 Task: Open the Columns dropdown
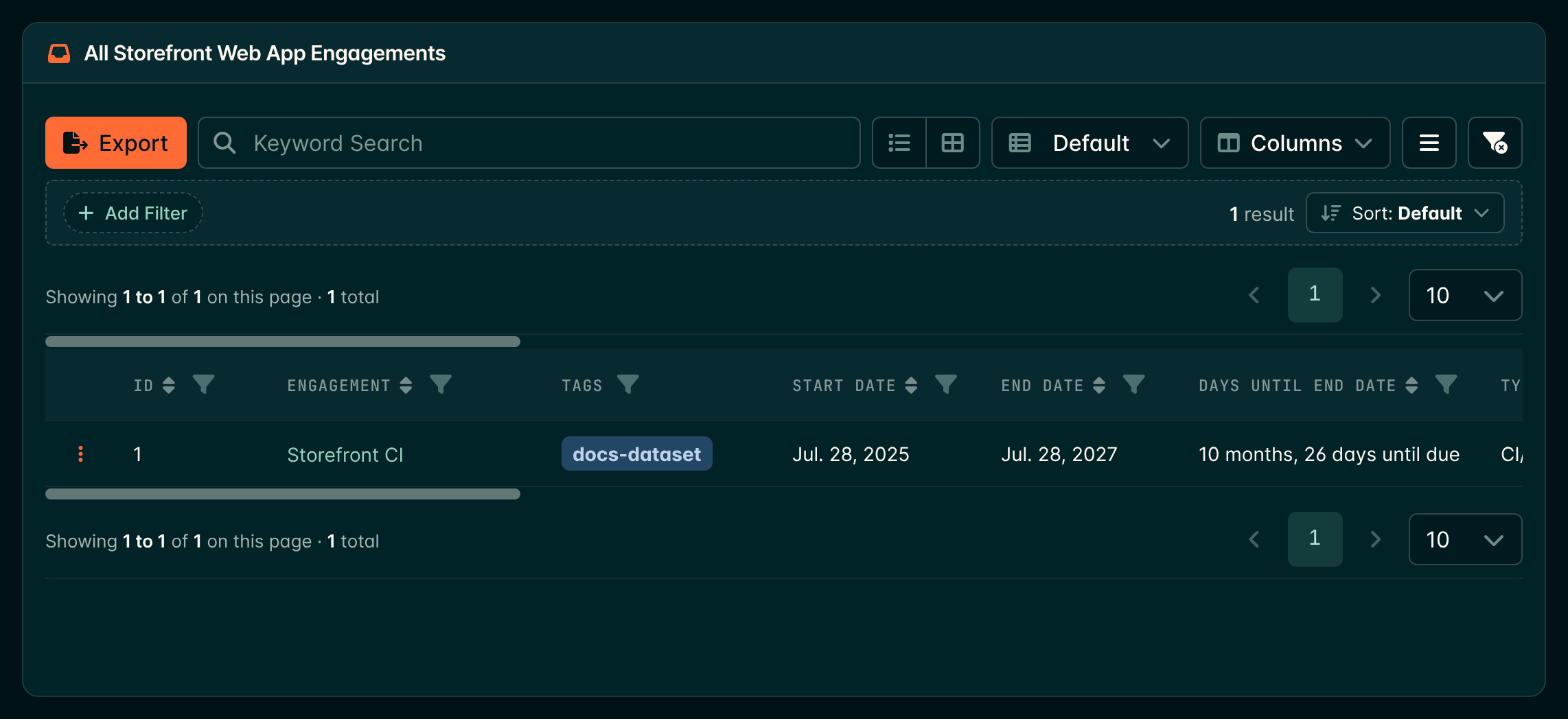click(x=1295, y=143)
